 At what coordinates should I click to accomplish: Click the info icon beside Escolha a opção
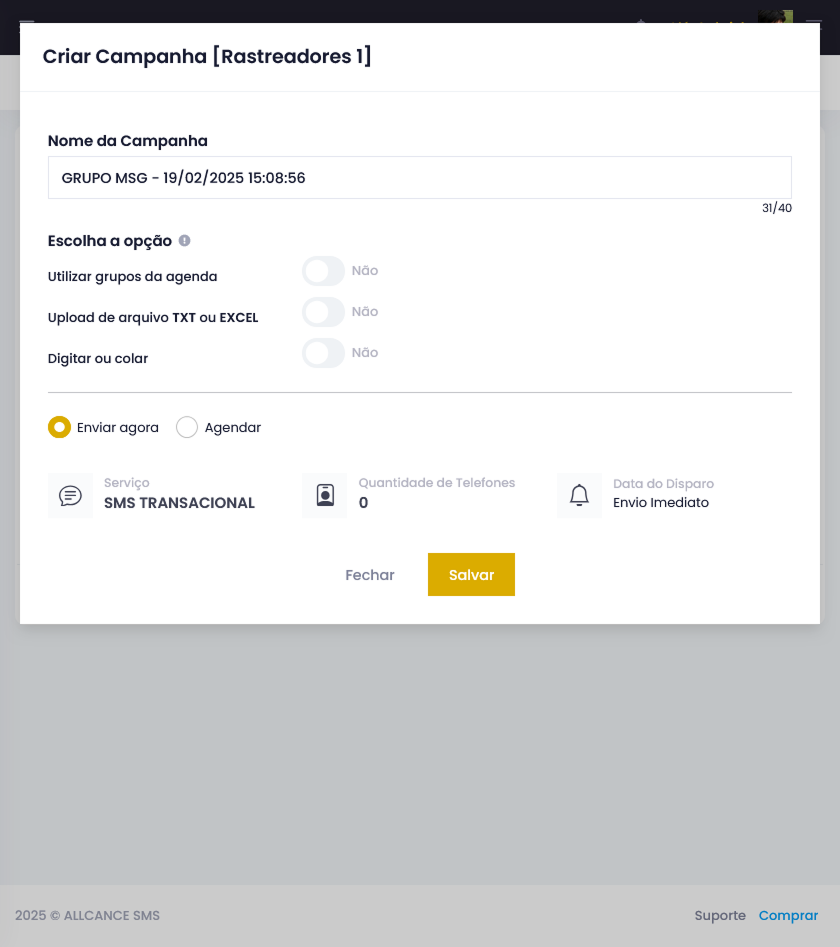(x=184, y=240)
